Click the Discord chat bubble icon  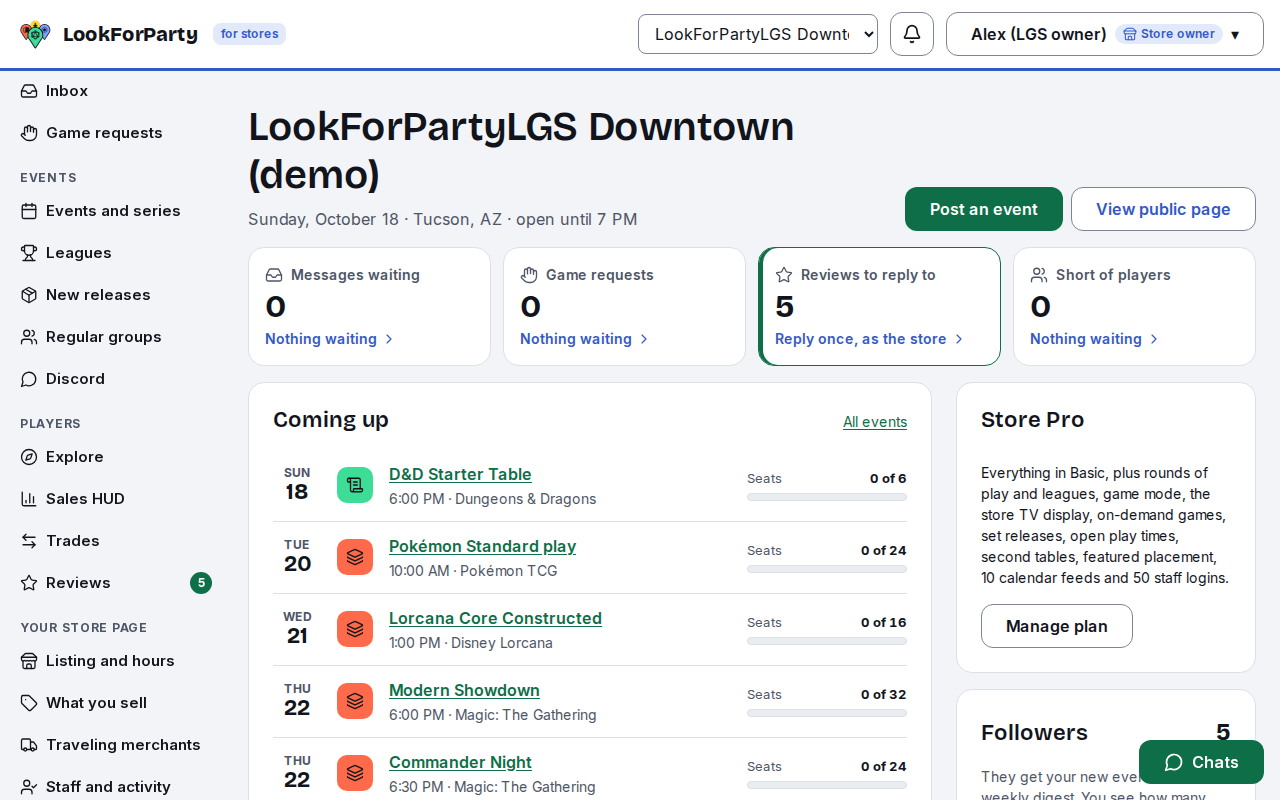(x=29, y=379)
